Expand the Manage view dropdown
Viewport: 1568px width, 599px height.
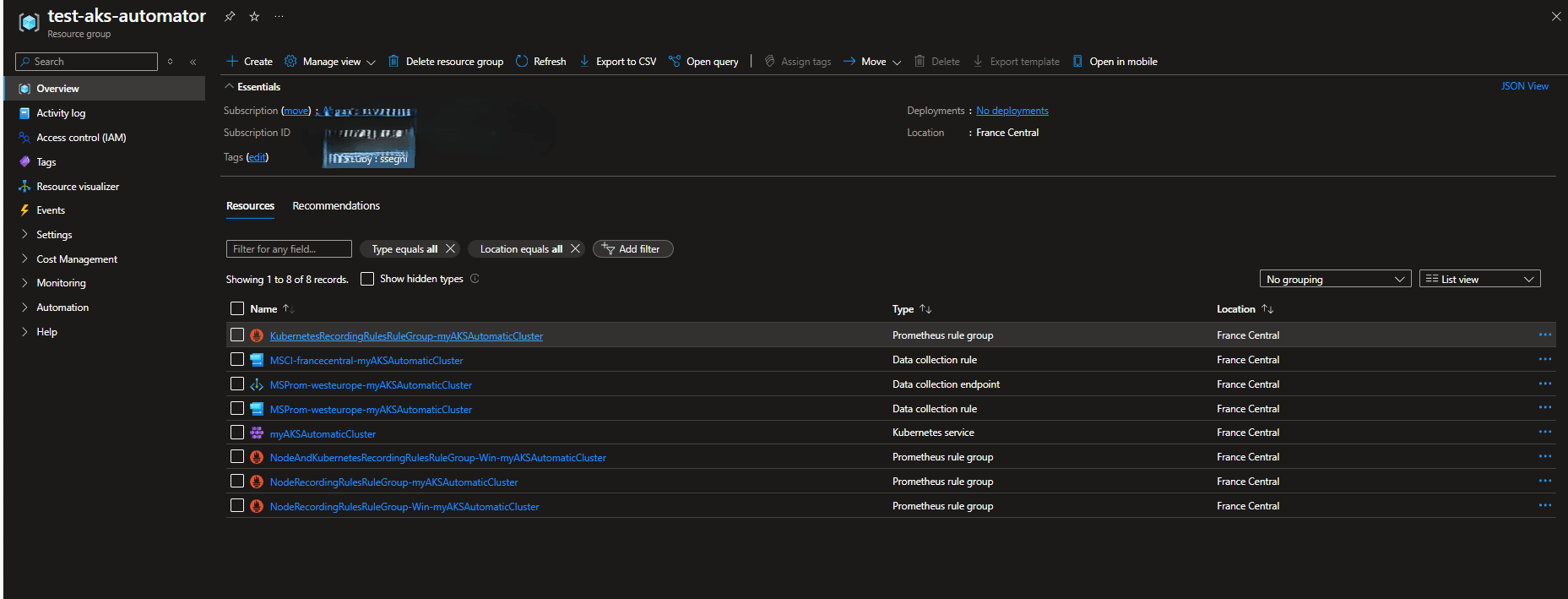[x=371, y=62]
